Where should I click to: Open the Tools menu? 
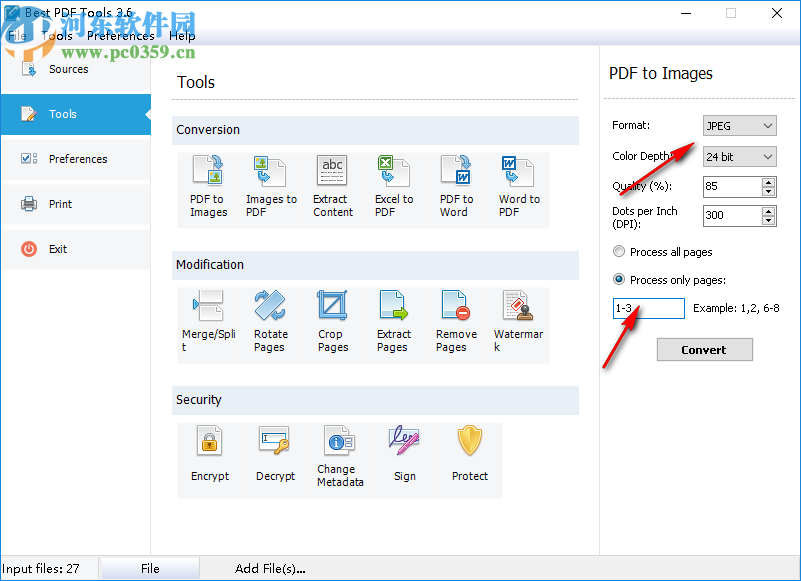(57, 35)
